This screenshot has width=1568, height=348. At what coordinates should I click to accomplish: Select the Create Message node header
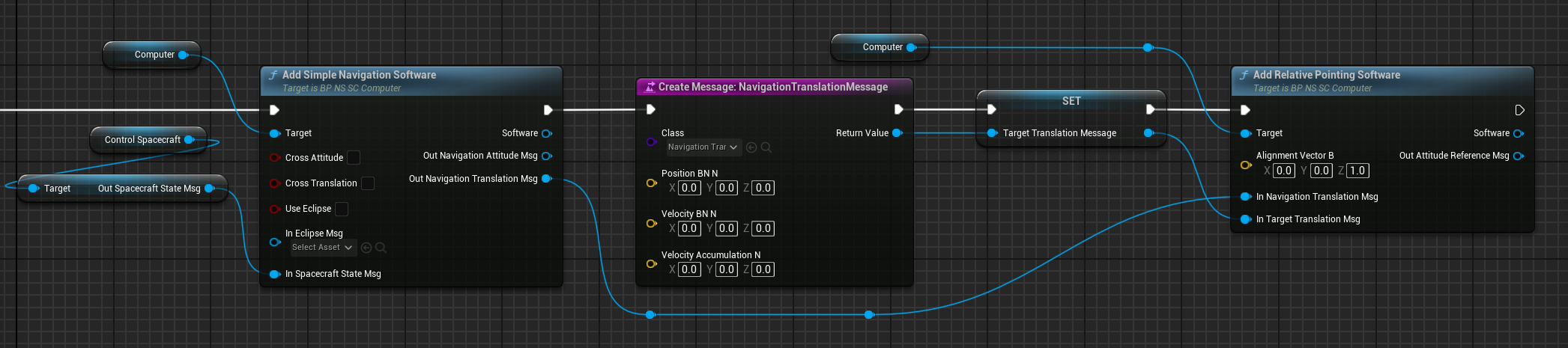pos(772,87)
